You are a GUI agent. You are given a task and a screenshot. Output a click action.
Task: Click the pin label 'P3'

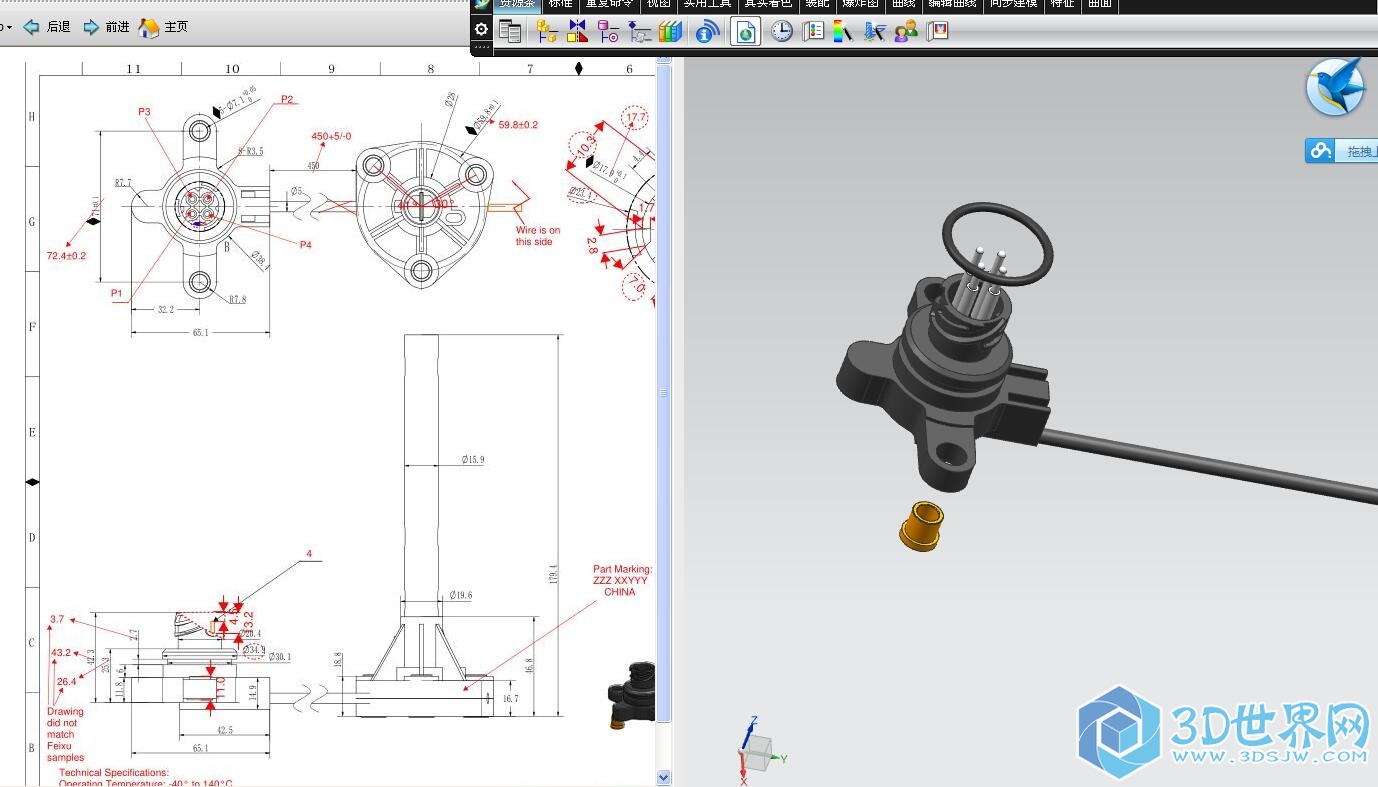pyautogui.click(x=144, y=112)
